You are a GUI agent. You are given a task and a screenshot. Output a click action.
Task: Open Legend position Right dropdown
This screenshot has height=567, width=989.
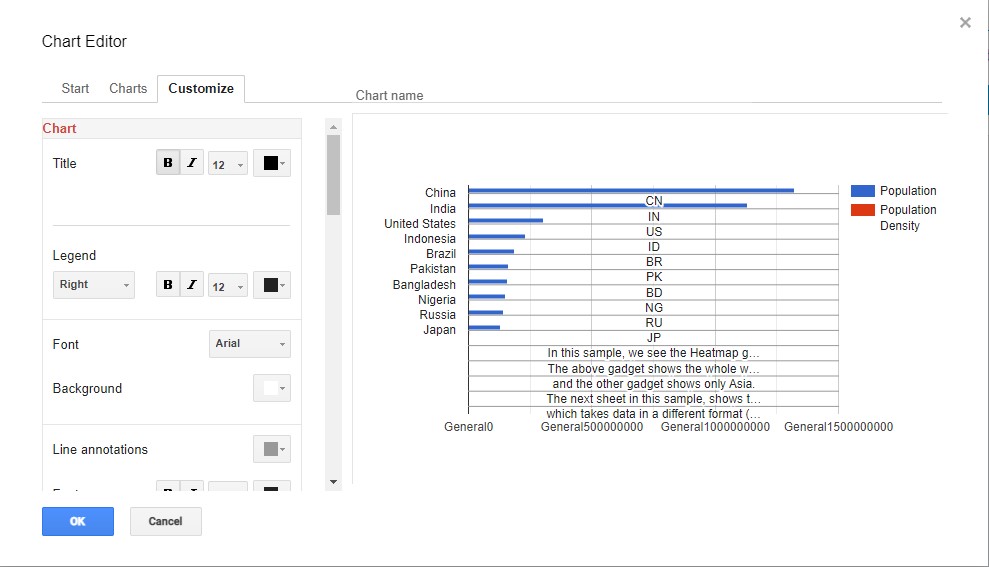point(94,285)
